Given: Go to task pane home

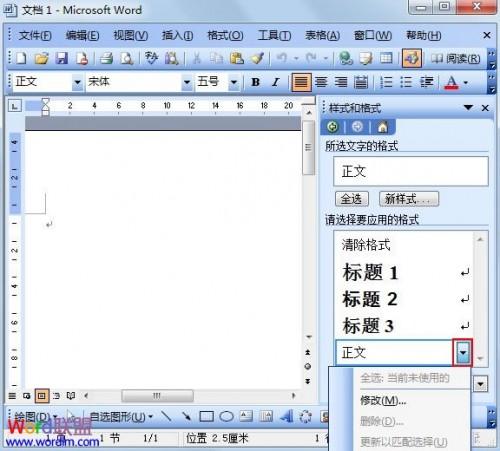Looking at the screenshot, I should (x=383, y=127).
